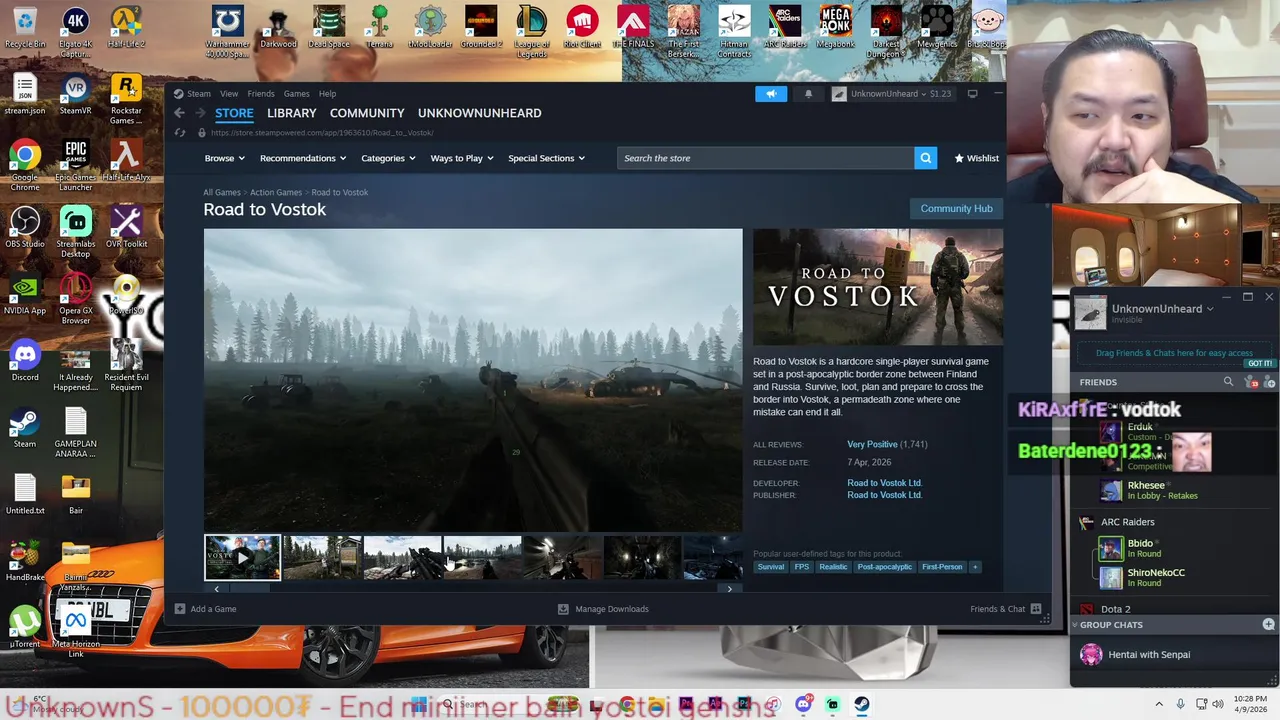Viewport: 1280px width, 720px height.
Task: Click Add a Game
Action: (205, 609)
